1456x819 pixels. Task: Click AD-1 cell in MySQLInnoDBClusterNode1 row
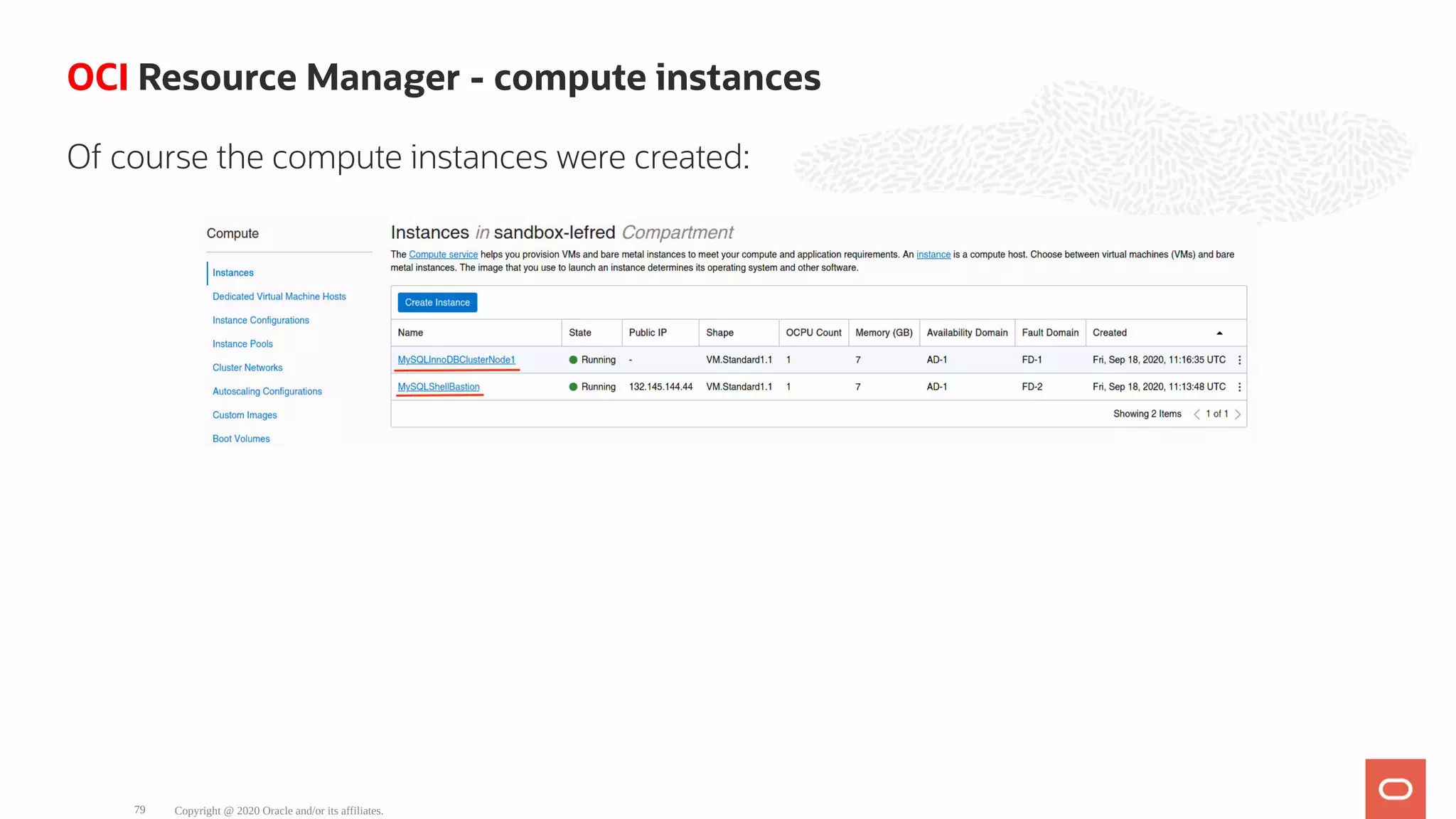pyautogui.click(x=936, y=360)
